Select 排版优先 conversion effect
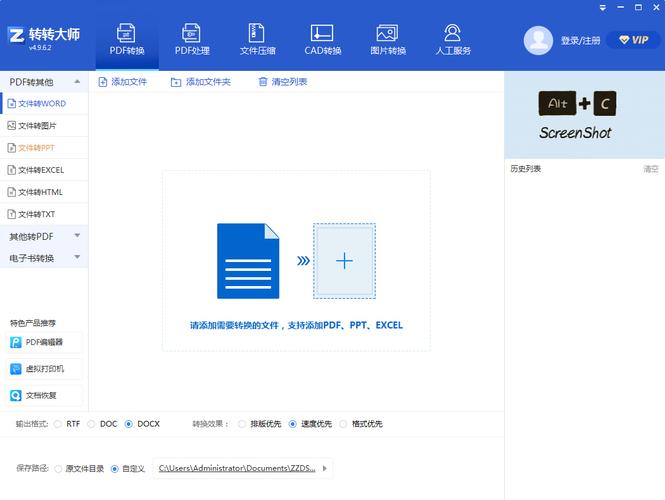 [x=242, y=424]
